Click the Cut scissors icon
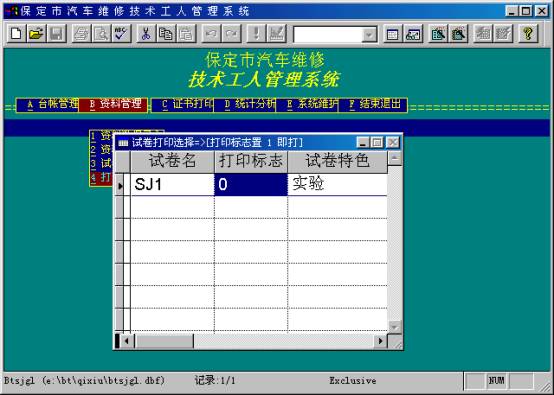Screen dimensions: 554x395 (146, 34)
